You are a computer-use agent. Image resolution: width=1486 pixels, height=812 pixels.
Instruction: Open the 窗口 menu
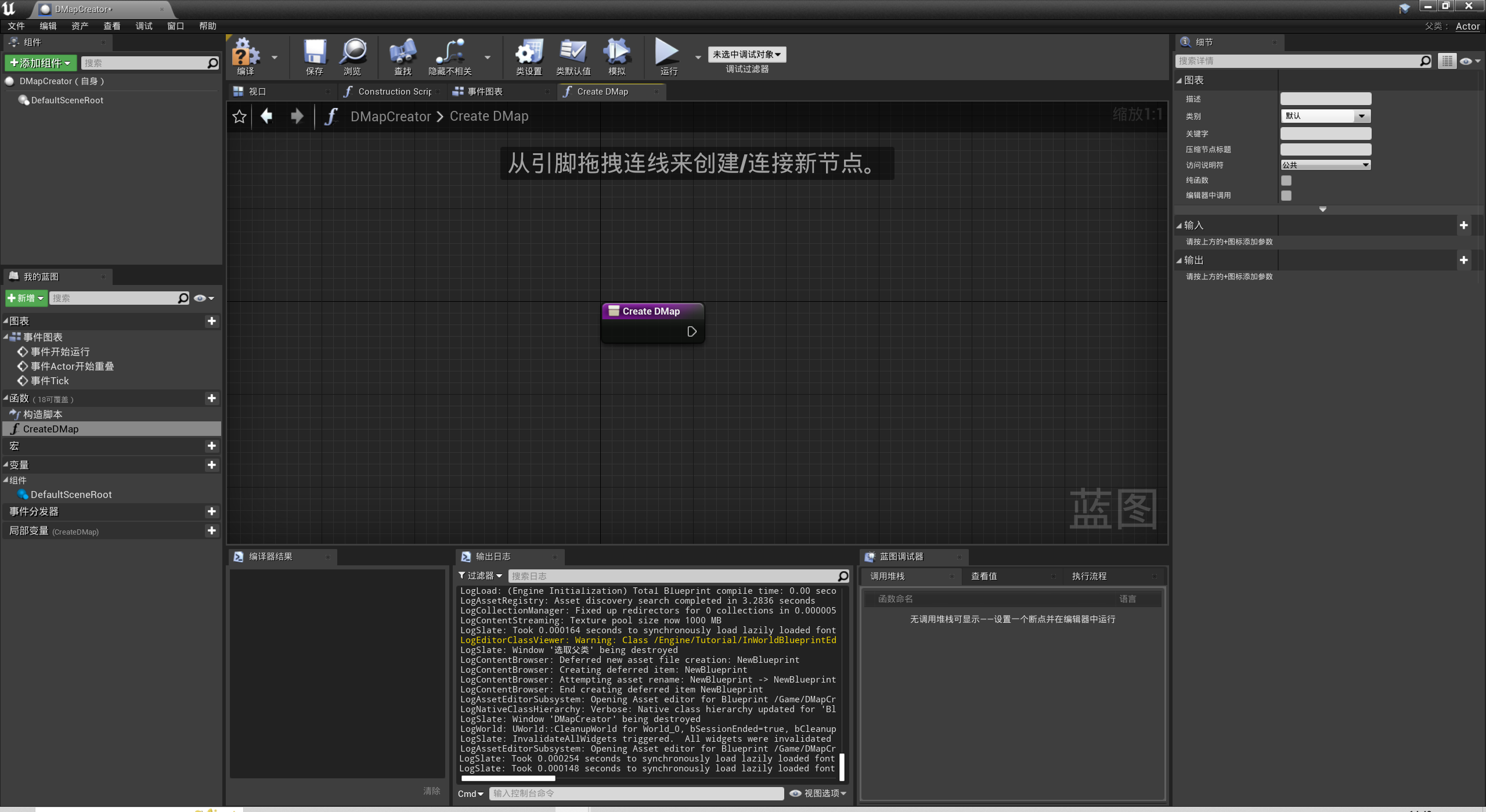coord(175,26)
